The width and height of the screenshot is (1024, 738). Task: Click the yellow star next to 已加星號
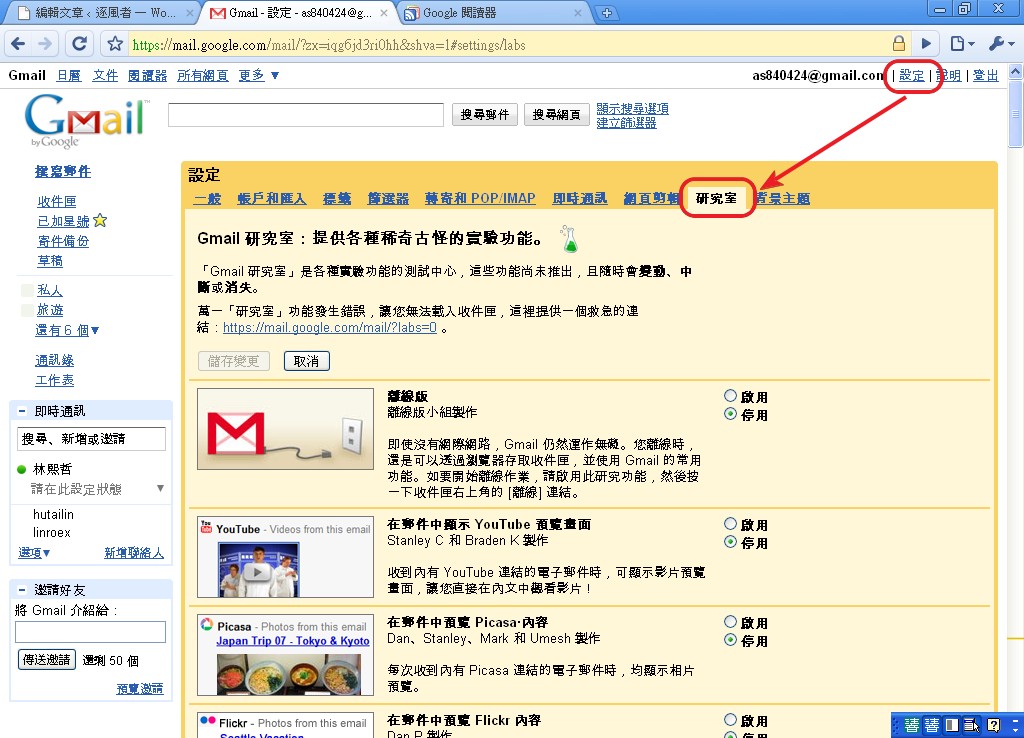[x=100, y=221]
